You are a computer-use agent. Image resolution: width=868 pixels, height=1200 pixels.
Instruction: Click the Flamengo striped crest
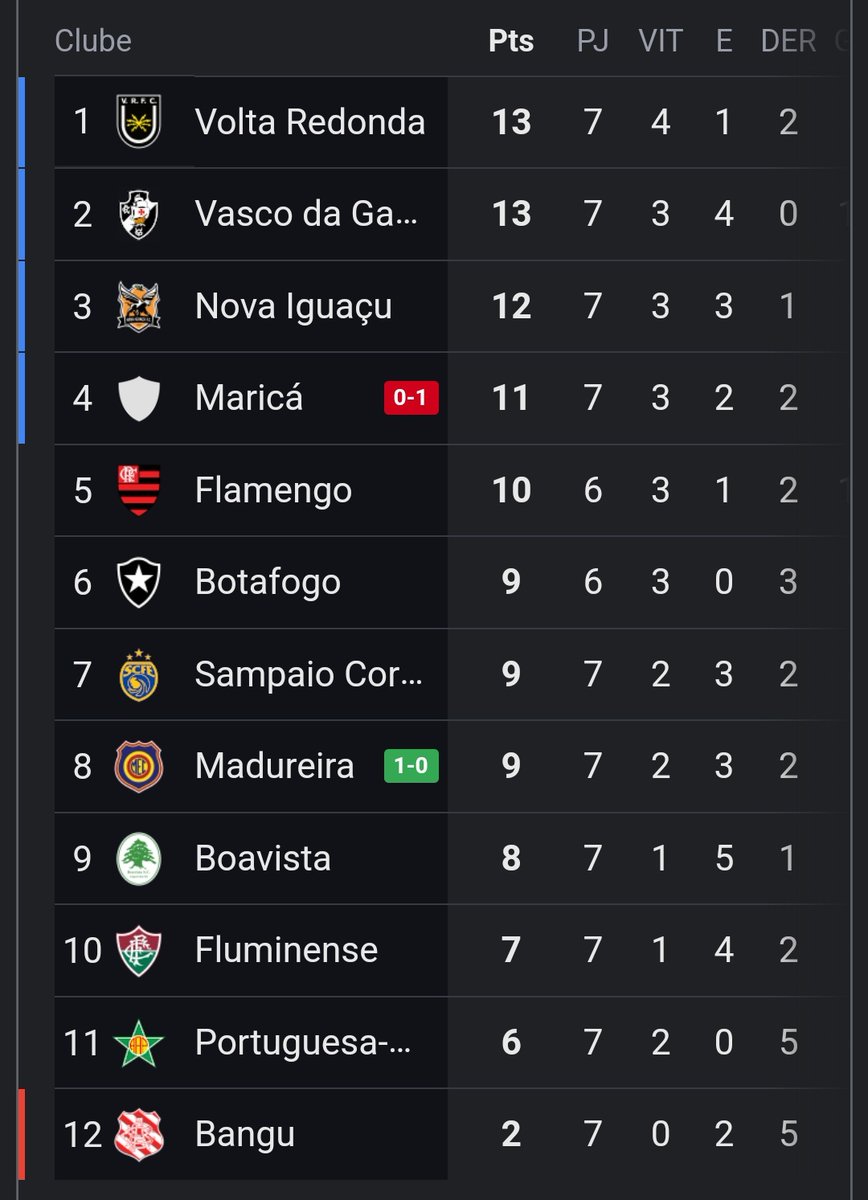139,490
